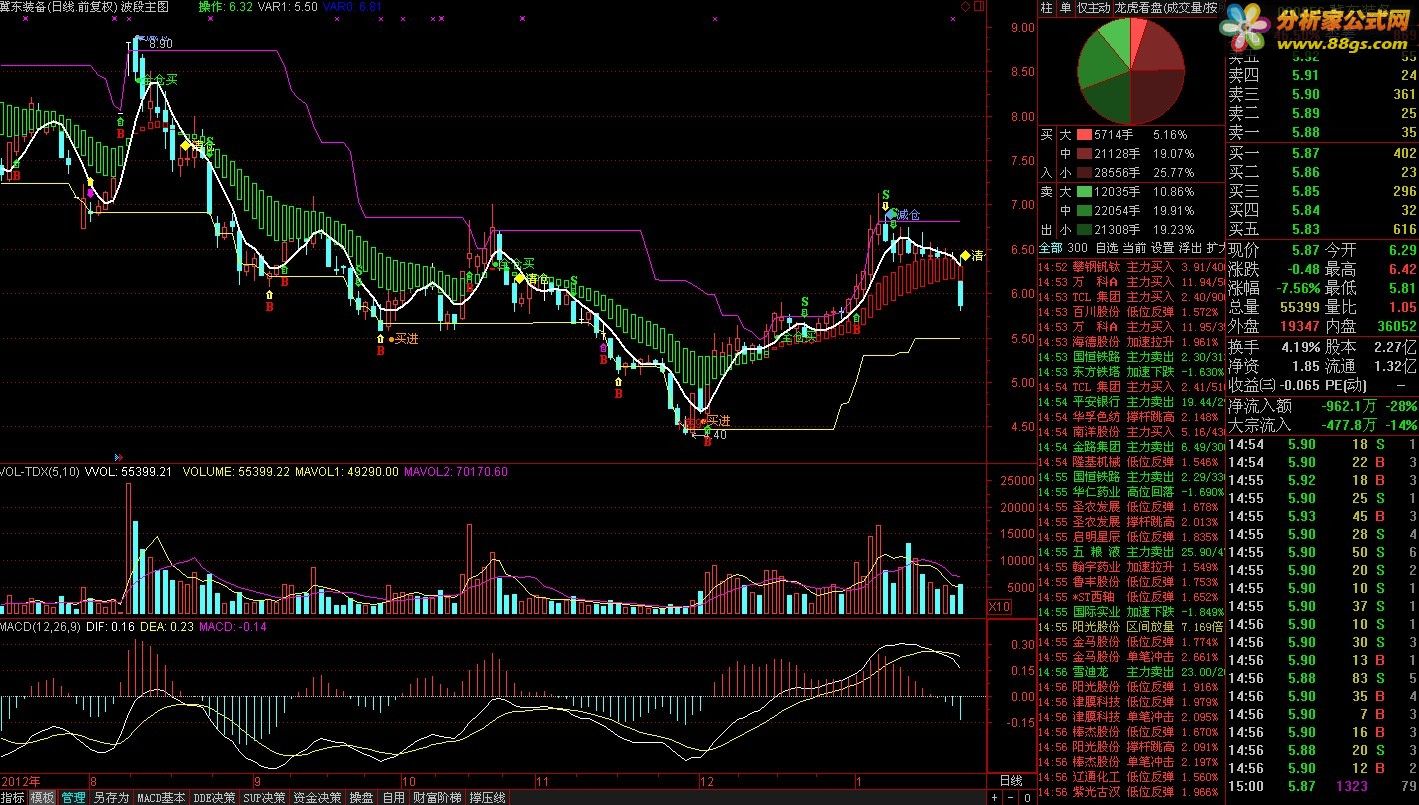Click 扩大 to enlarge the alert list

tap(1215, 247)
